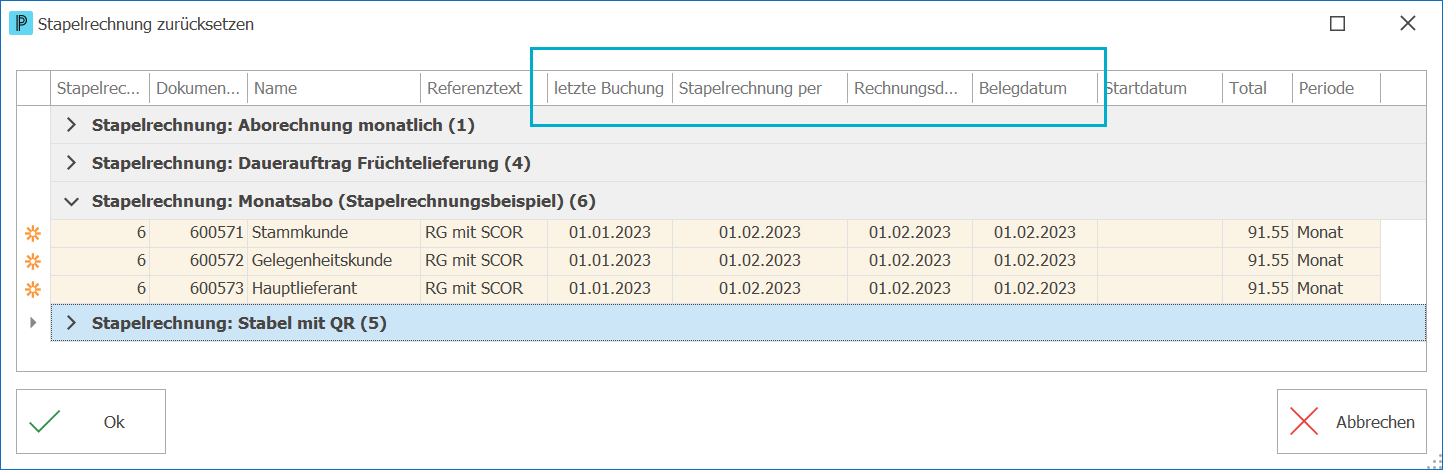The height and width of the screenshot is (470, 1443).
Task: Click the application logo in the title bar
Action: [21, 24]
